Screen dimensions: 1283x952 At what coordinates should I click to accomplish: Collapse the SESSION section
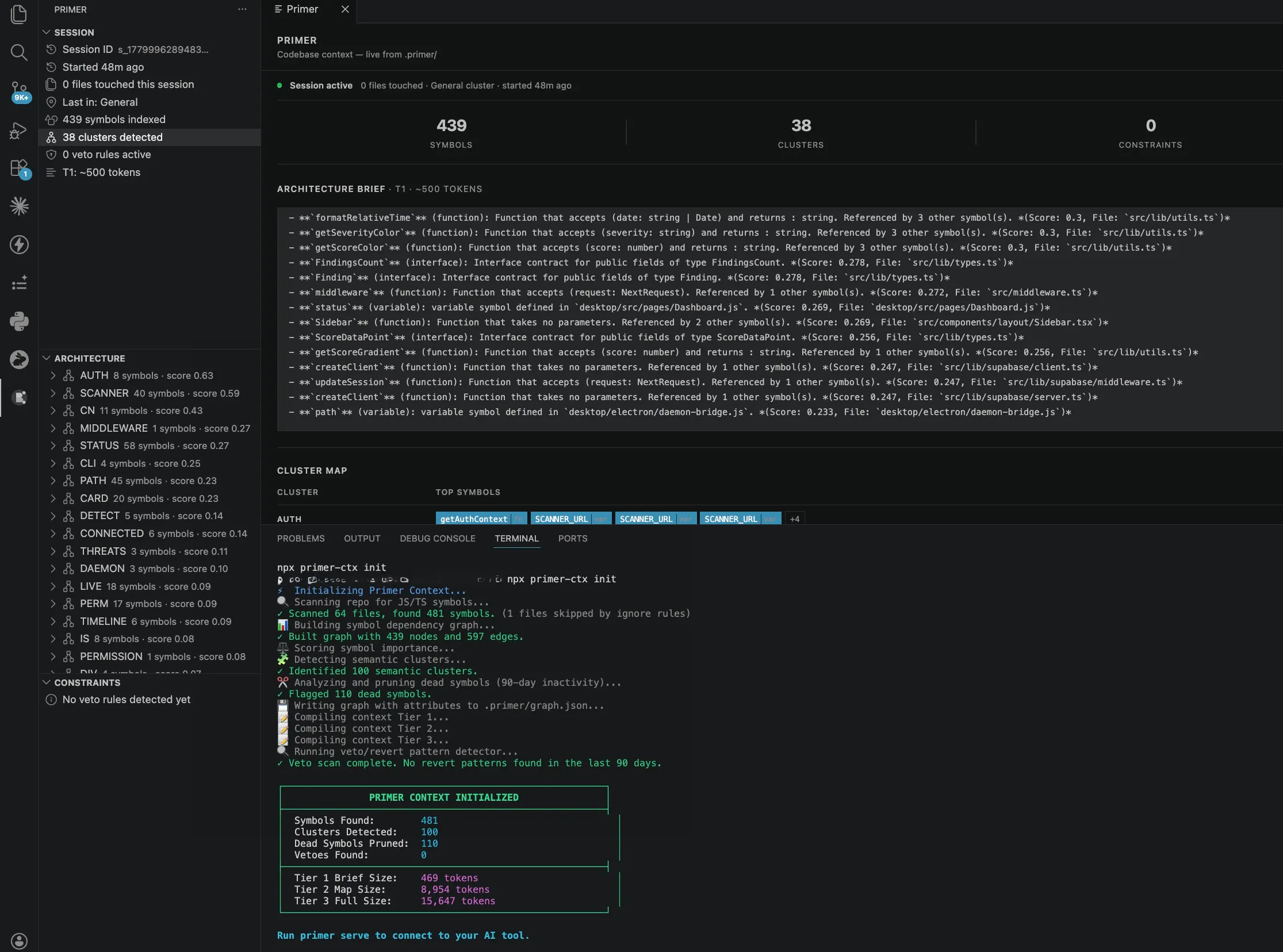pyautogui.click(x=46, y=32)
